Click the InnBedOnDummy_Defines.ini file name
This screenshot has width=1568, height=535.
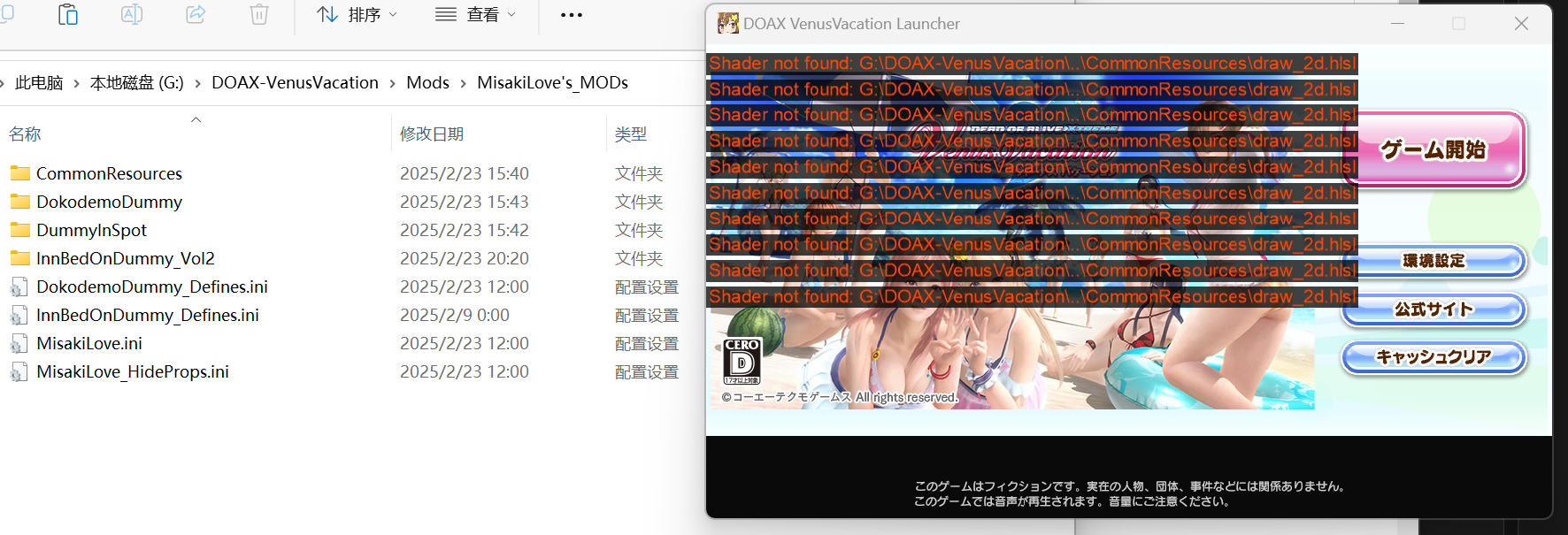tap(148, 315)
